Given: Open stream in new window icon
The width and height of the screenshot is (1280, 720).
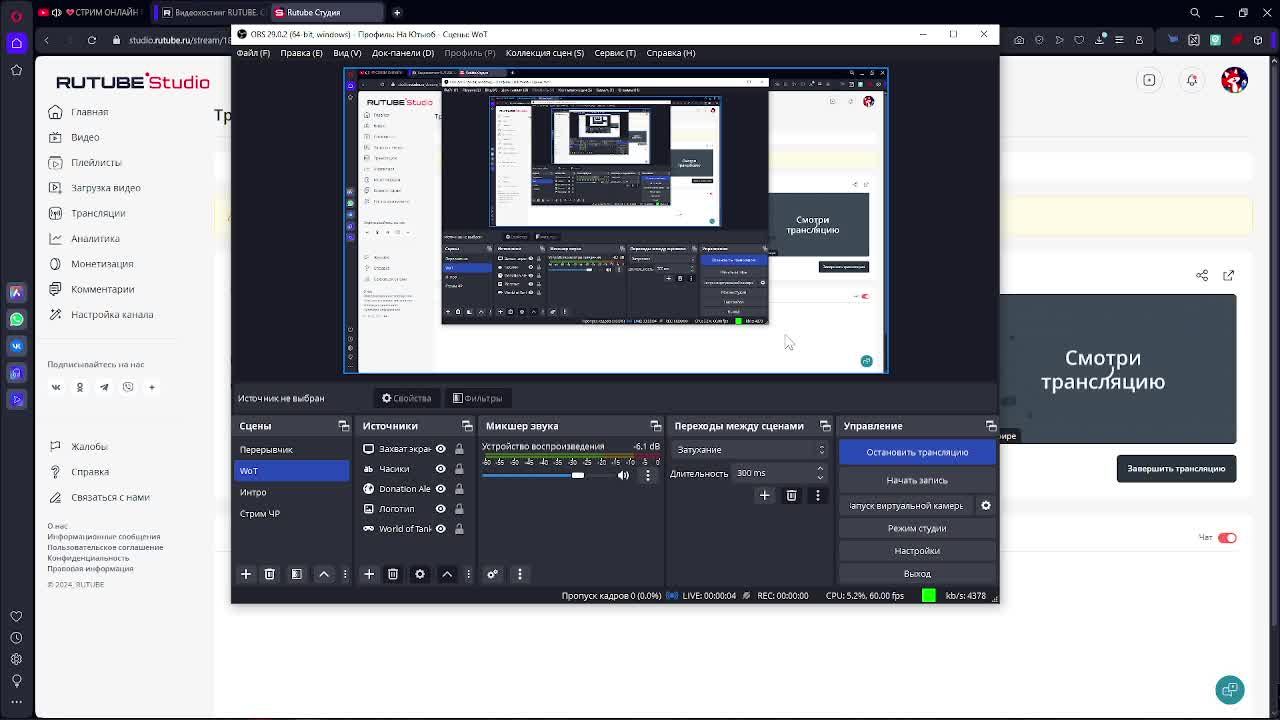Looking at the screenshot, I should [1228, 276].
